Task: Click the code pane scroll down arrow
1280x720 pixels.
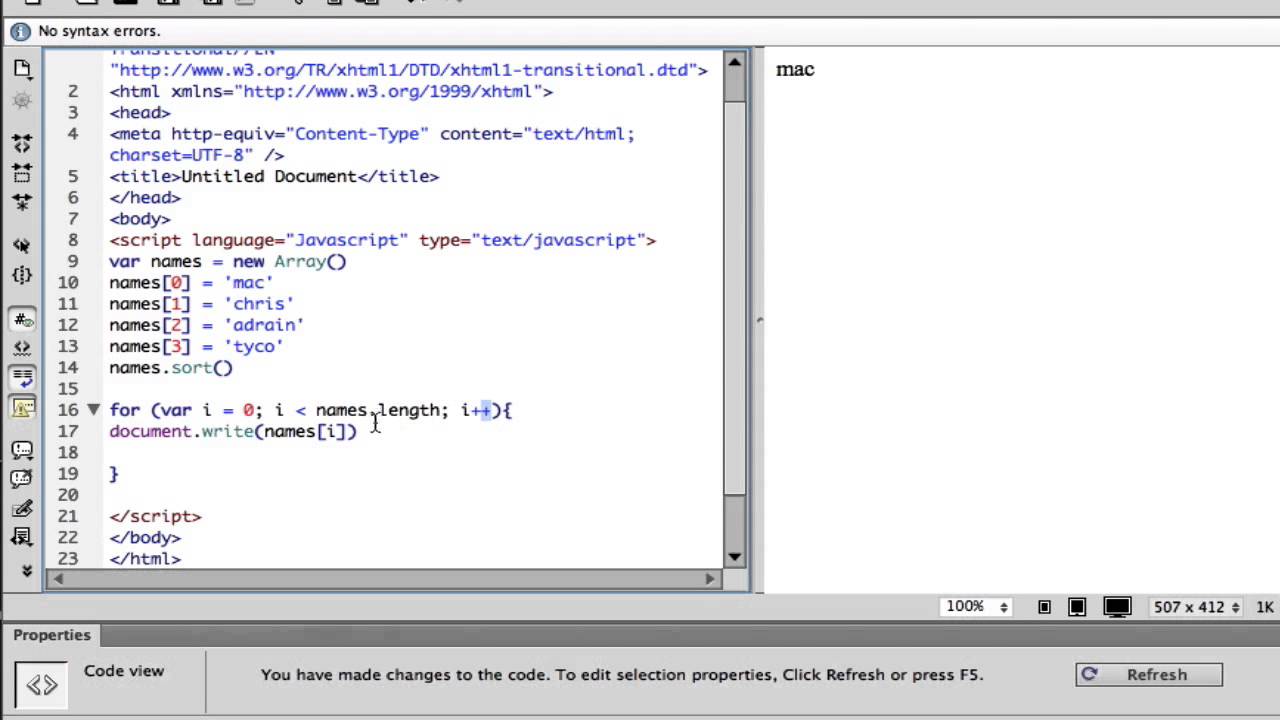Action: 735,558
